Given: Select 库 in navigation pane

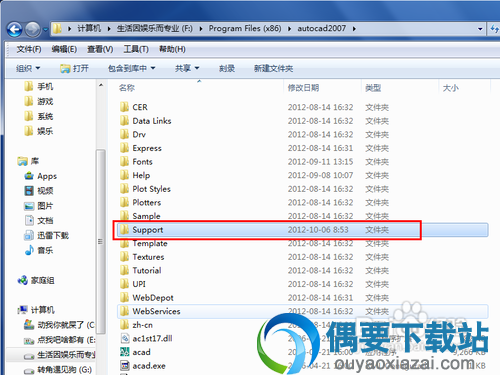Looking at the screenshot, I should click(35, 161).
